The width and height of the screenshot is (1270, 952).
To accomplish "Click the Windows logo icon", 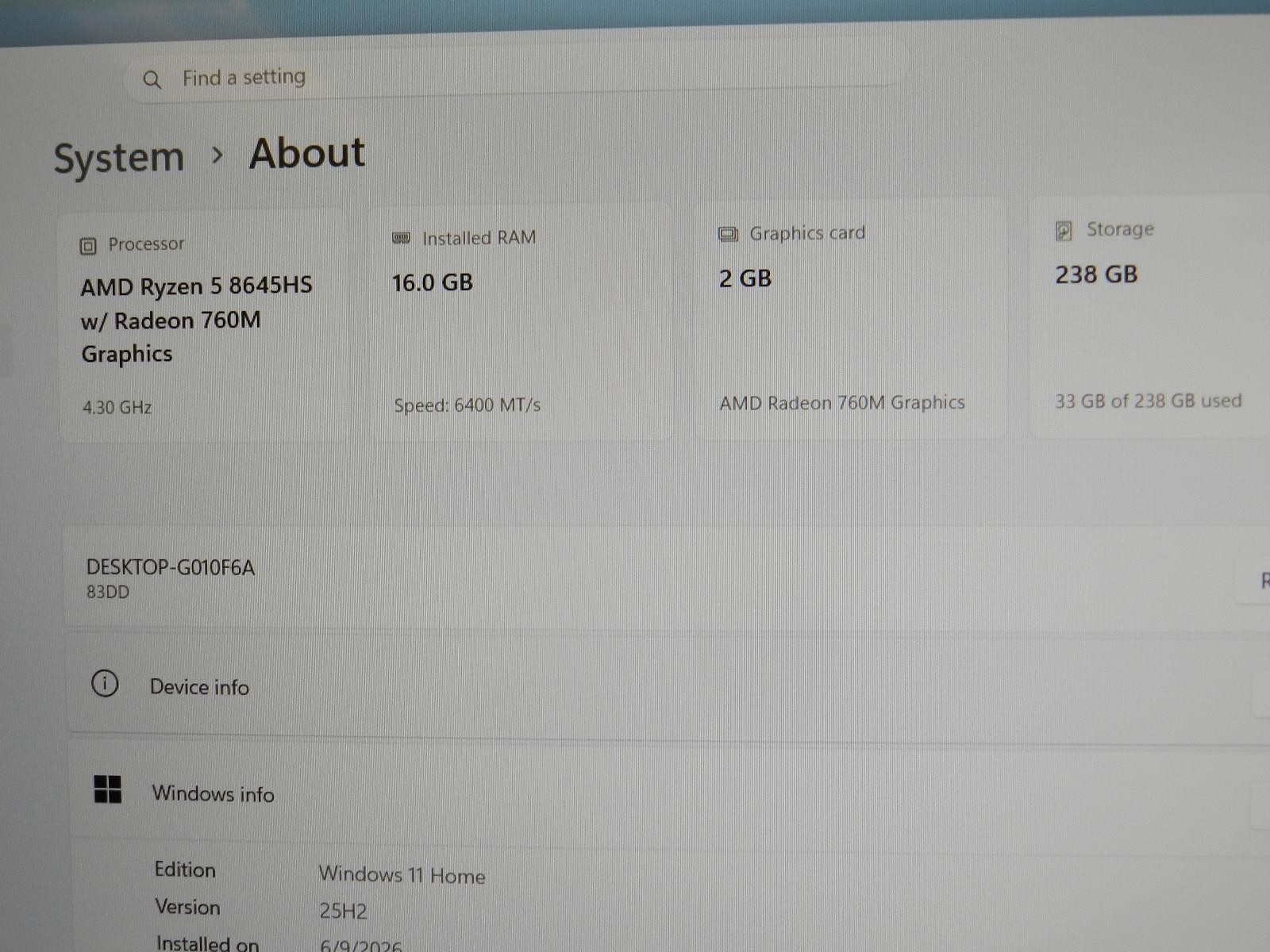I will 108,789.
